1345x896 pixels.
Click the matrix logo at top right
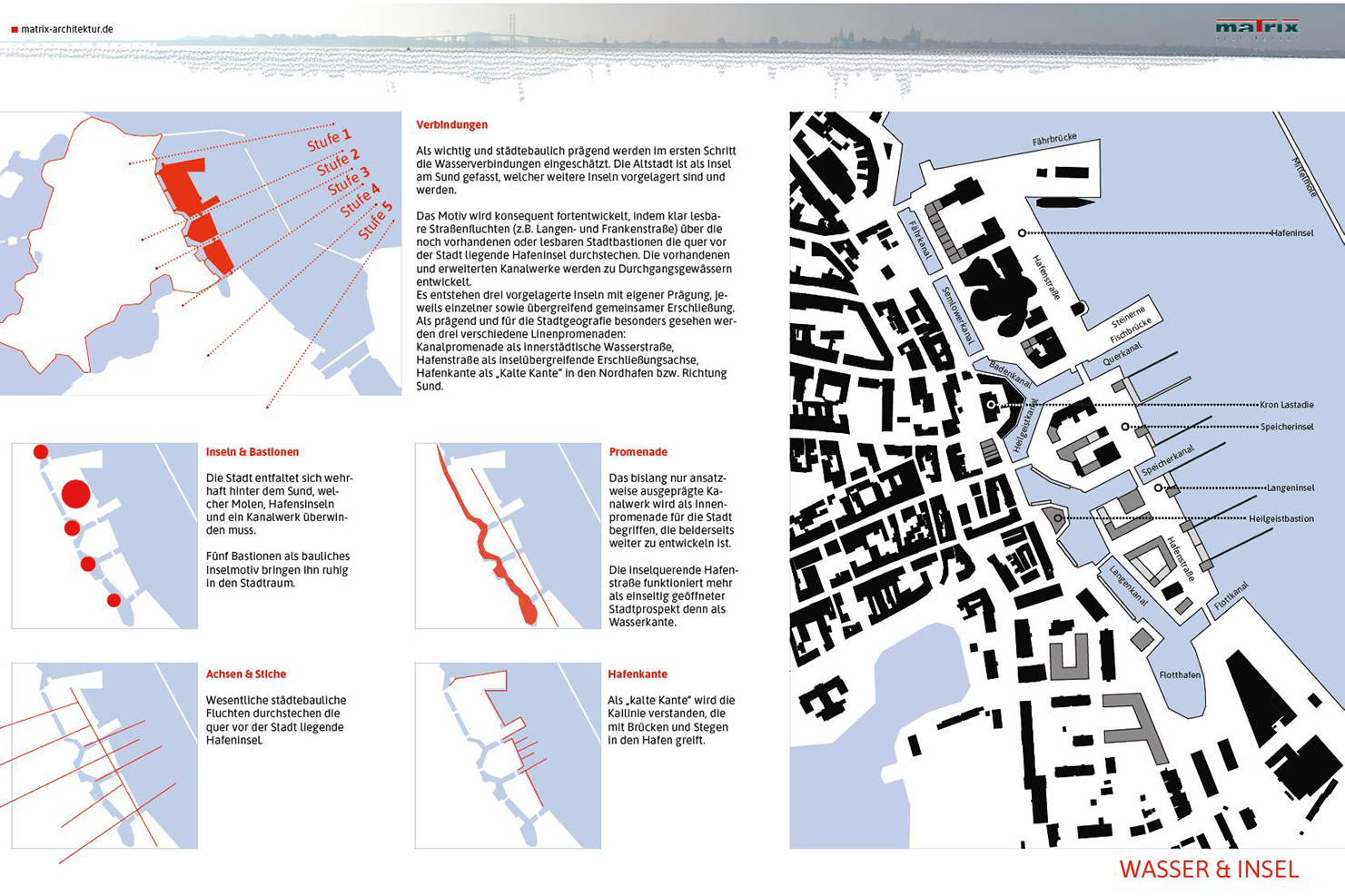click(1257, 29)
